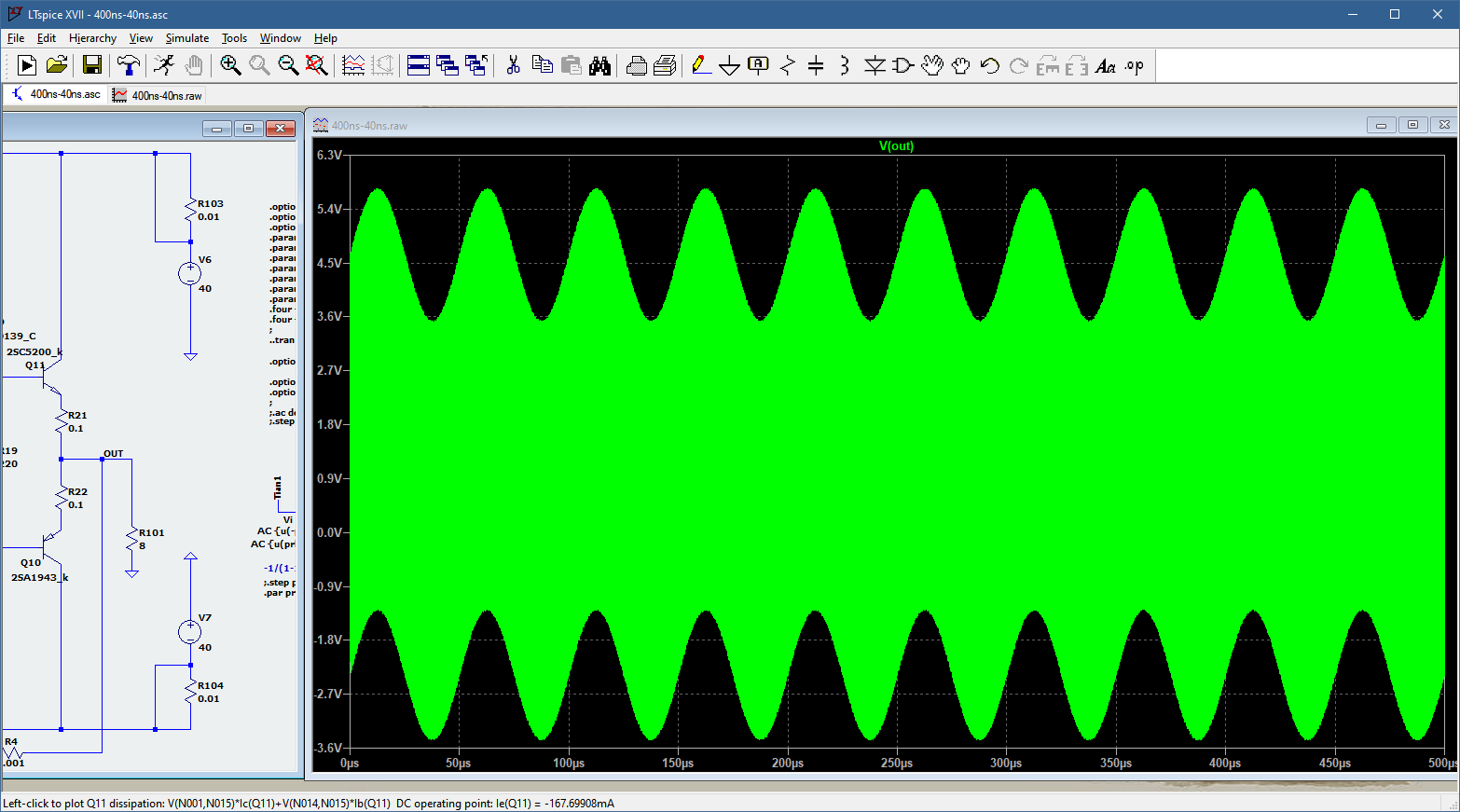Add a SPICE directive with .op icon
This screenshot has width=1460, height=812.
tap(1134, 65)
